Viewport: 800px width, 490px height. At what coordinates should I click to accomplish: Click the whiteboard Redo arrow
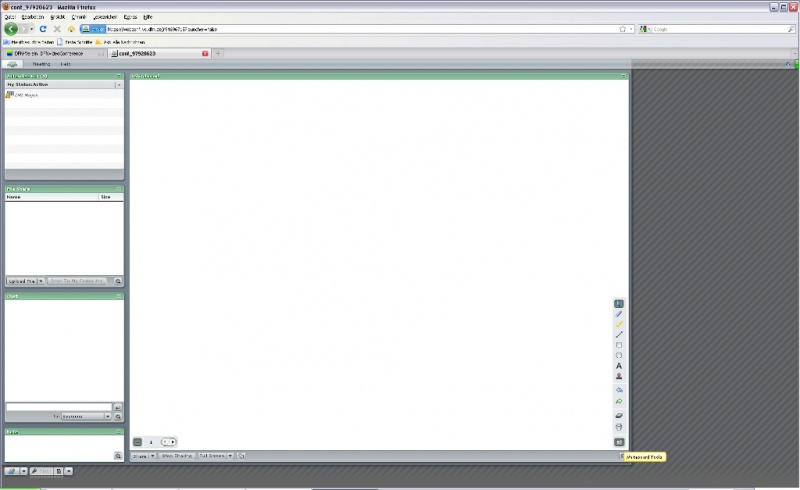pyautogui.click(x=619, y=401)
